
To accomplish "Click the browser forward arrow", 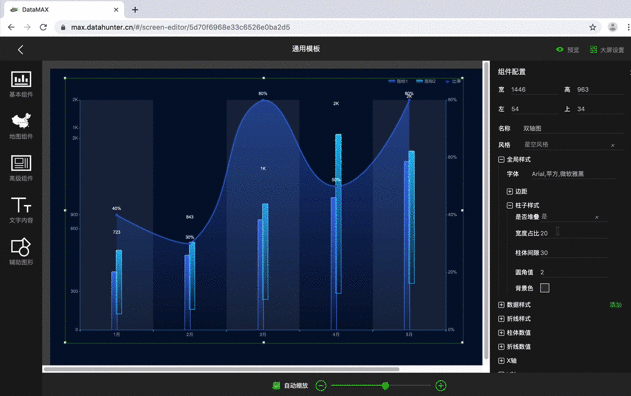I will (27, 27).
